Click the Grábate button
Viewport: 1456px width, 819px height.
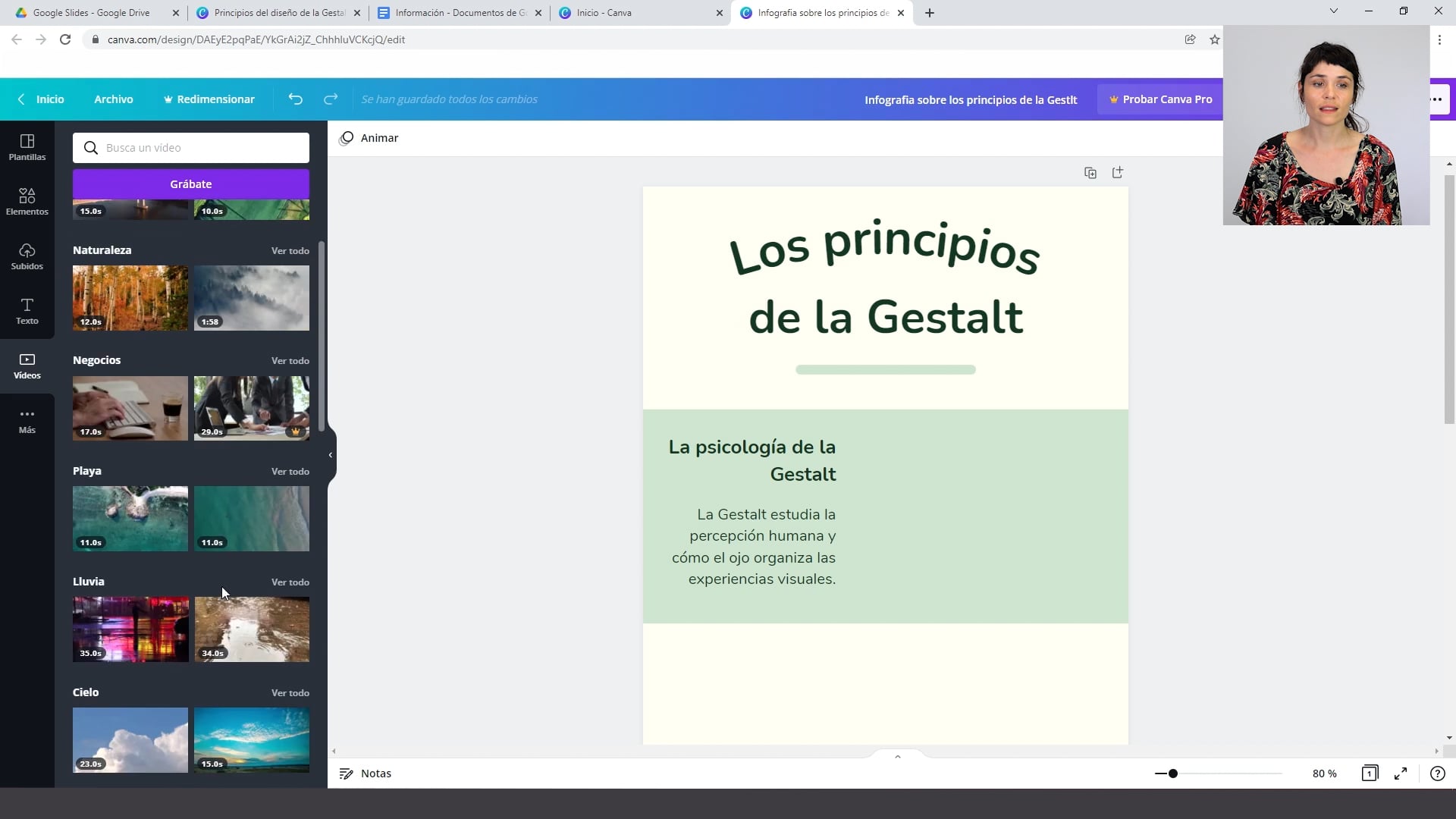coord(190,184)
